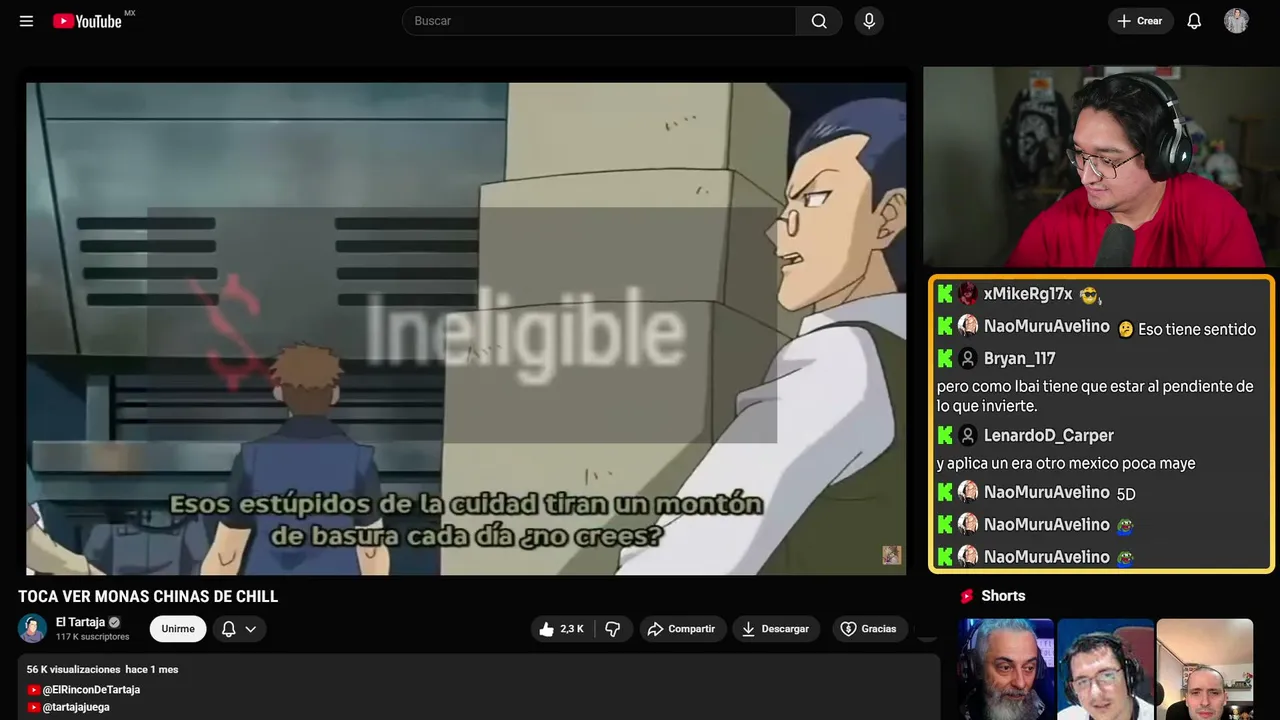Open the @ElRinconDeTartaja link
1280x720 pixels.
click(x=91, y=690)
